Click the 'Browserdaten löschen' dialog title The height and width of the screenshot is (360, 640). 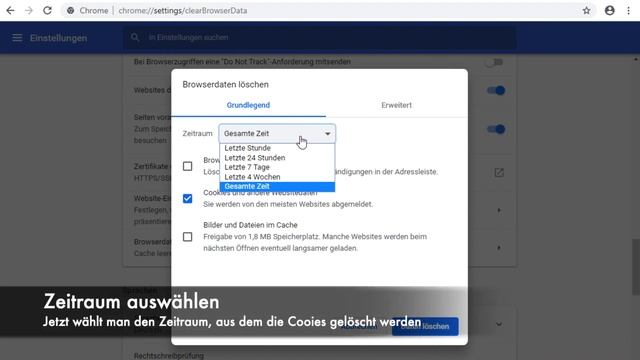pos(225,84)
